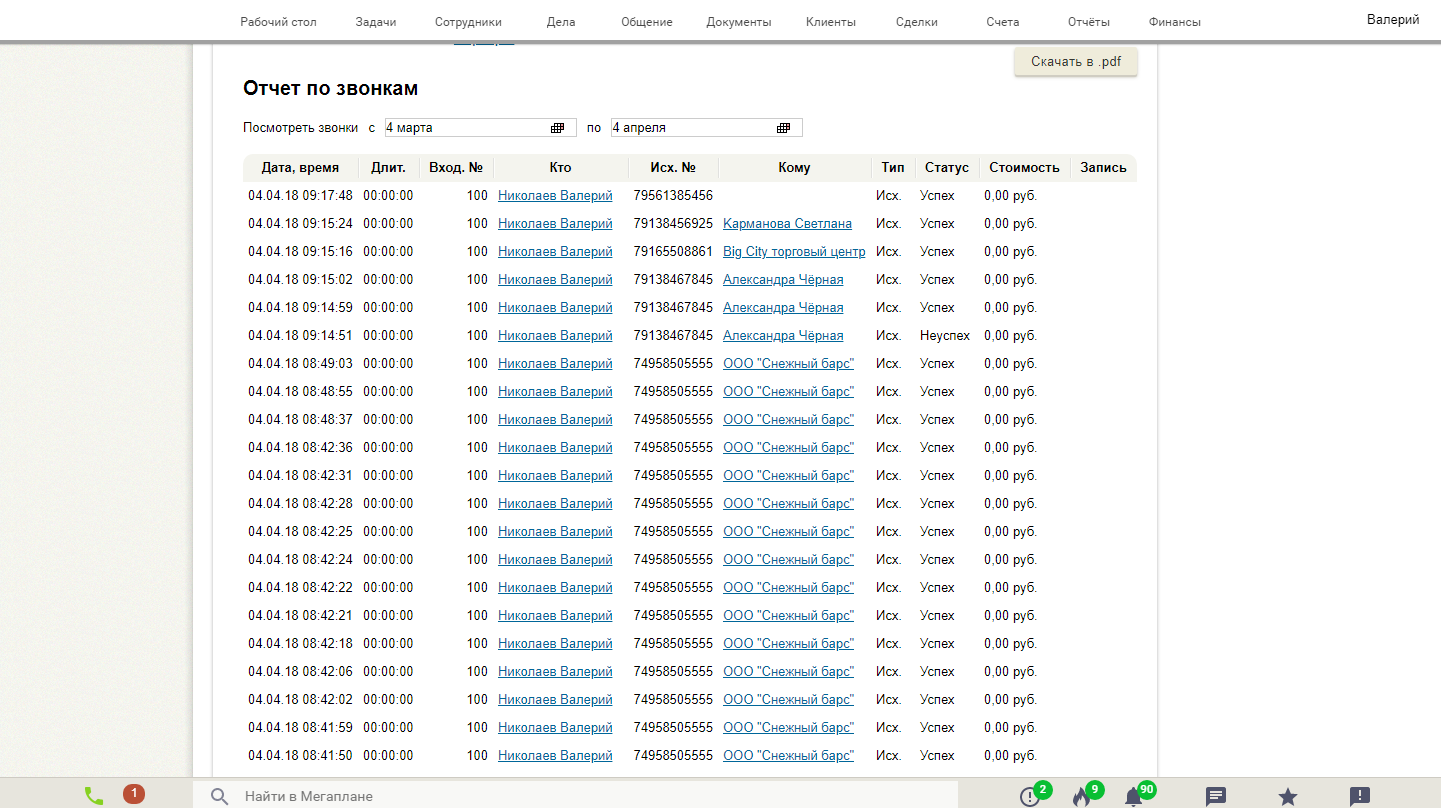The width and height of the screenshot is (1441, 808).
Task: Click the start date field '4 марта'
Action: (481, 128)
